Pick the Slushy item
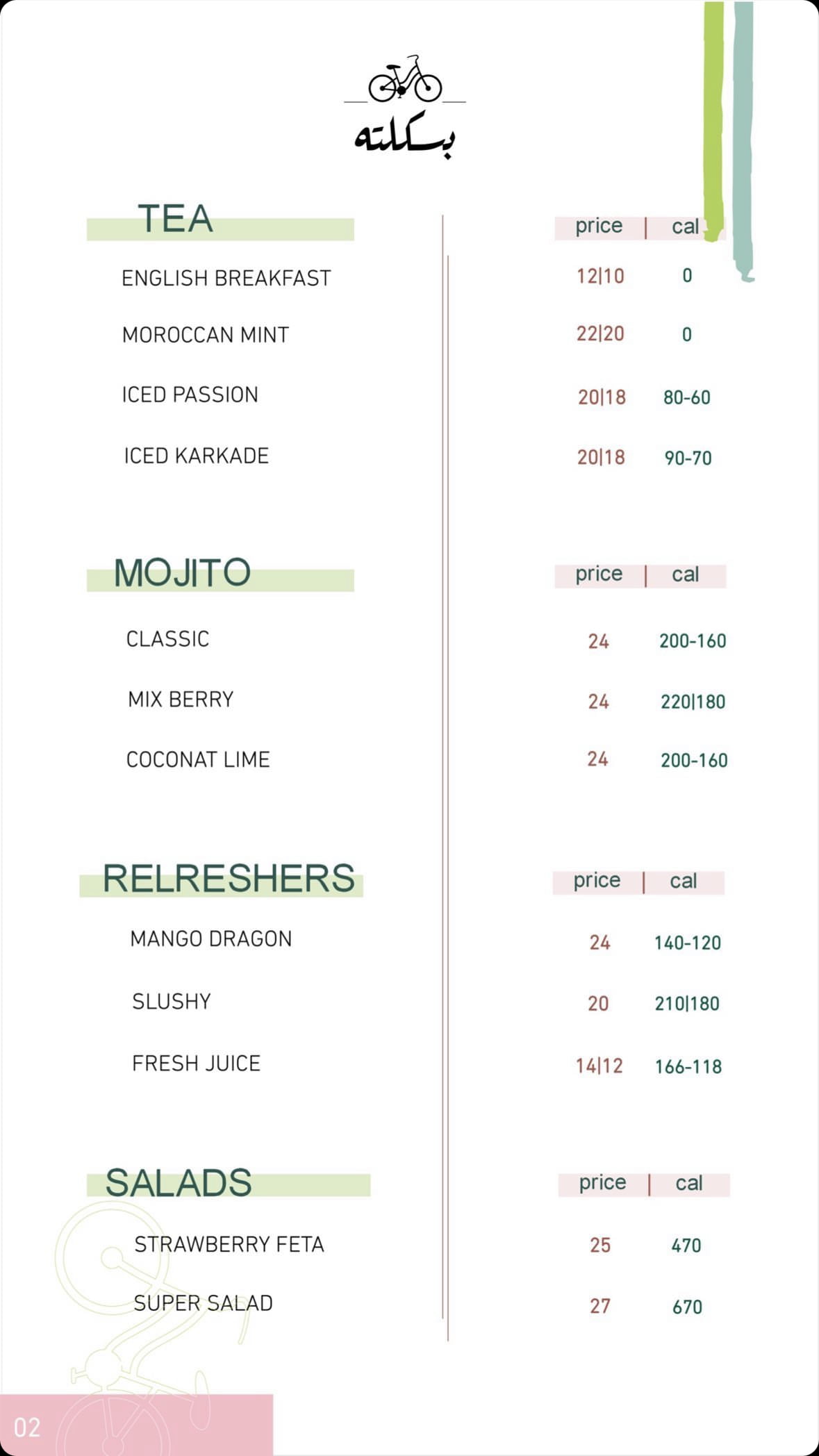Image resolution: width=819 pixels, height=1456 pixels. [172, 1001]
